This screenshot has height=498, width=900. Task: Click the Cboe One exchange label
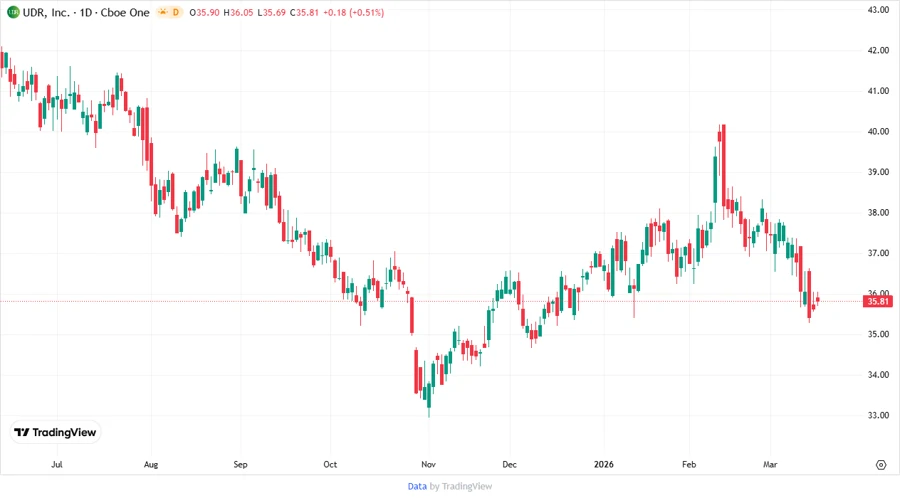pyautogui.click(x=125, y=12)
